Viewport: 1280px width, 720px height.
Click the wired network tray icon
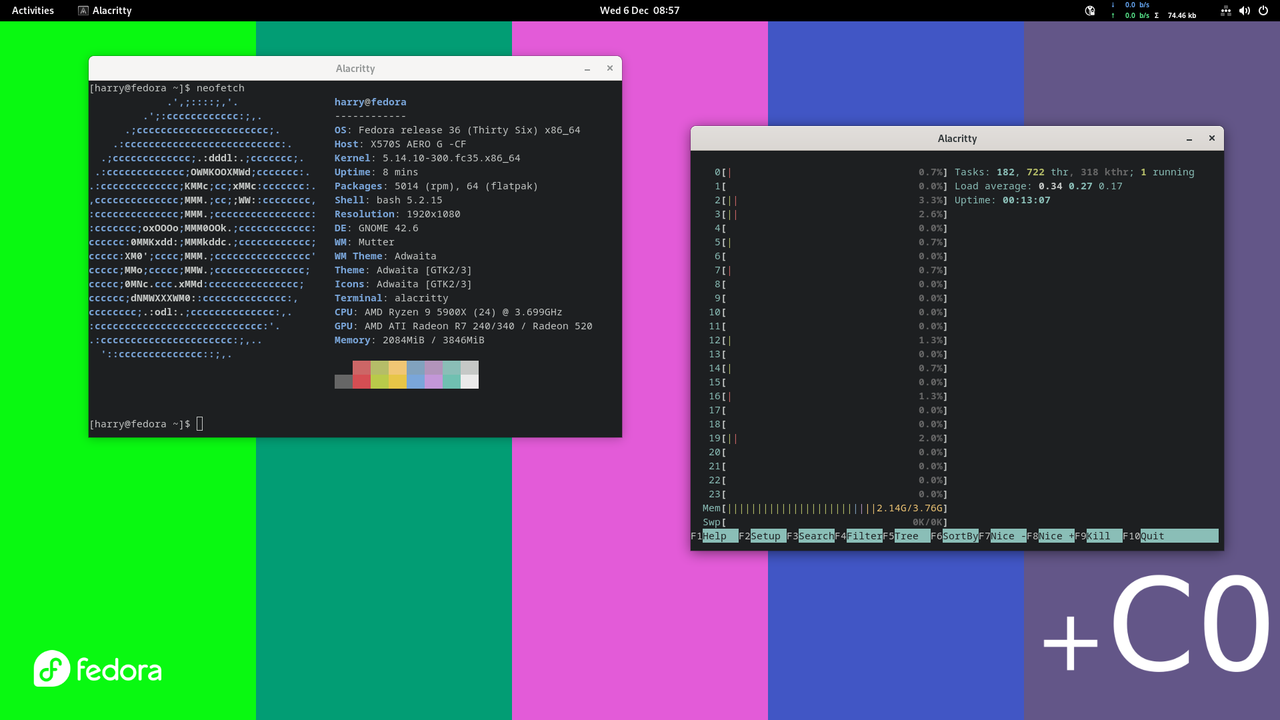click(1225, 11)
